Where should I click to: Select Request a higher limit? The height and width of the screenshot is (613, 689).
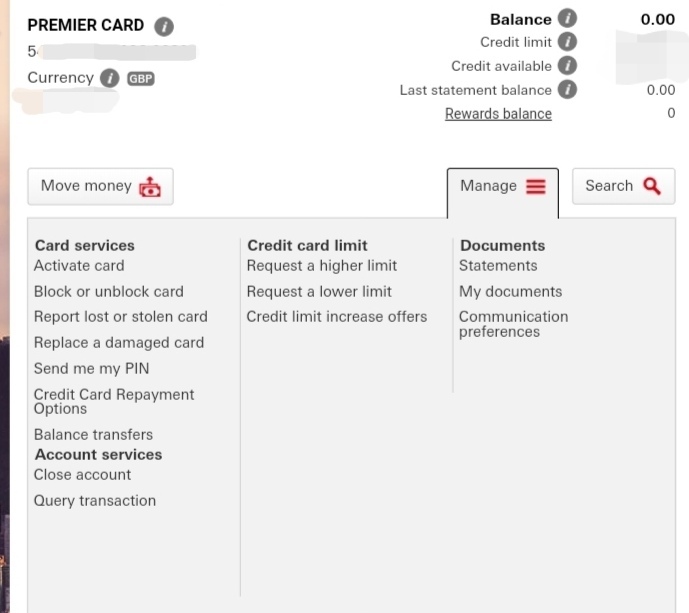322,266
